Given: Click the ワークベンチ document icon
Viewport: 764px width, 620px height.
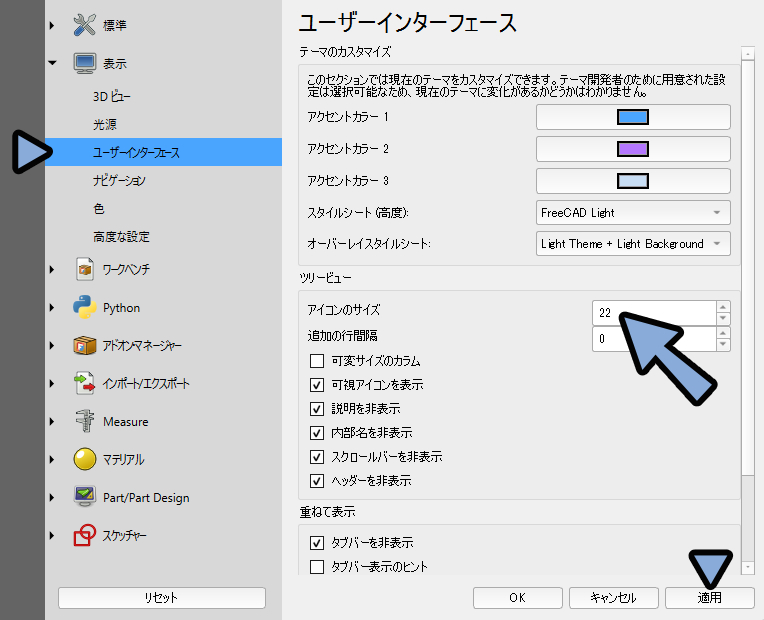Looking at the screenshot, I should tap(85, 269).
